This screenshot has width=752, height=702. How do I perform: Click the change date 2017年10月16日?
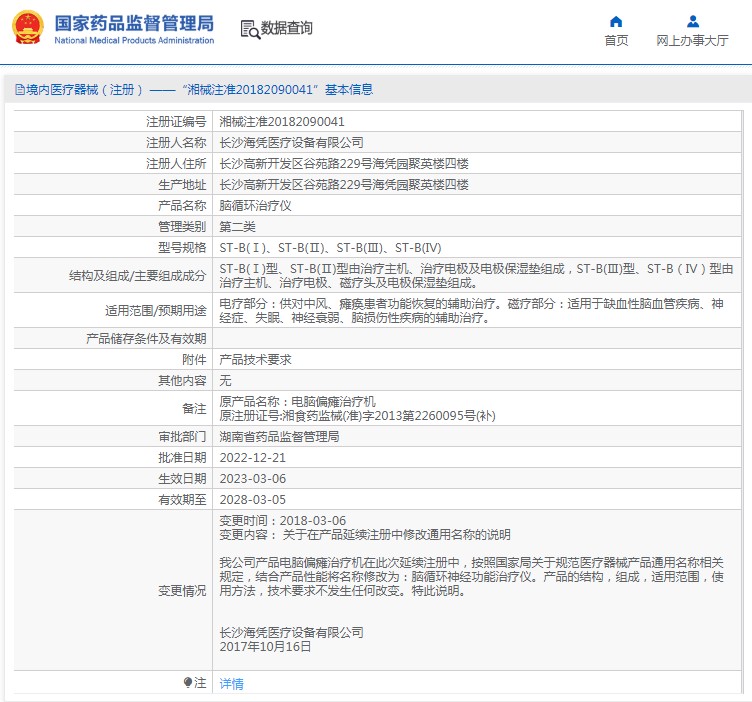(x=265, y=647)
